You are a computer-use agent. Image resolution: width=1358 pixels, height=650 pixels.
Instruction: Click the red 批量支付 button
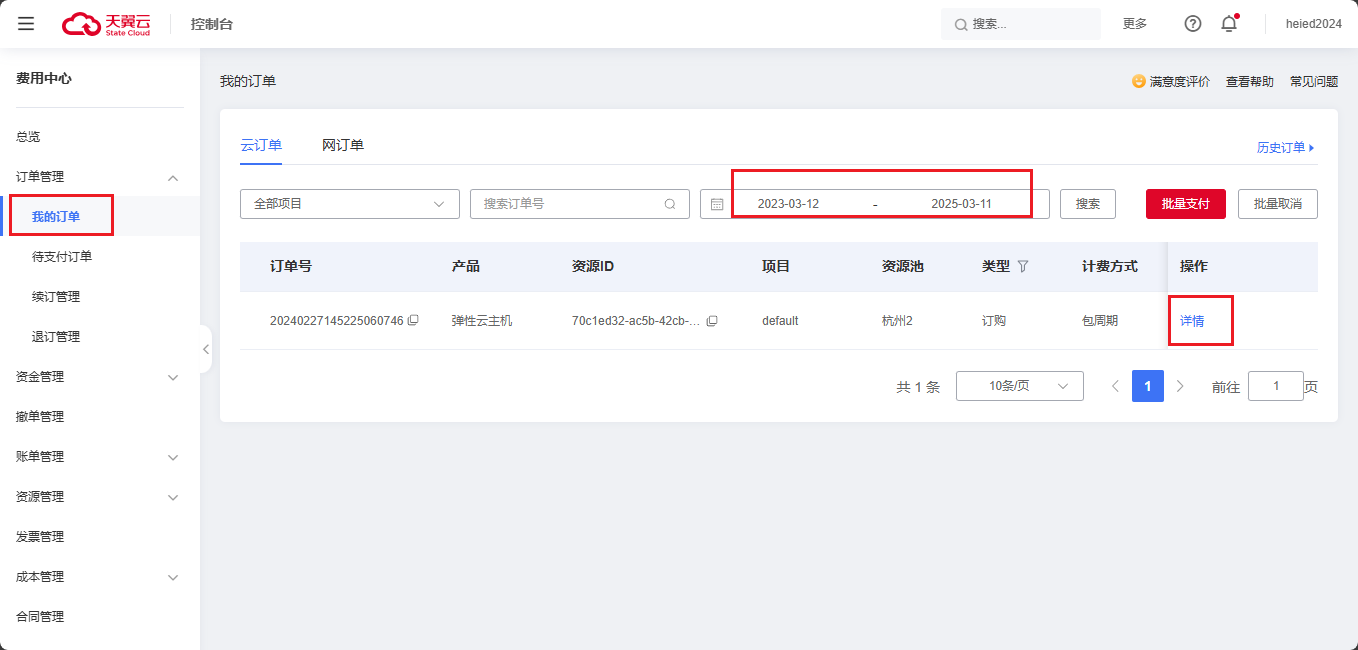point(1186,204)
